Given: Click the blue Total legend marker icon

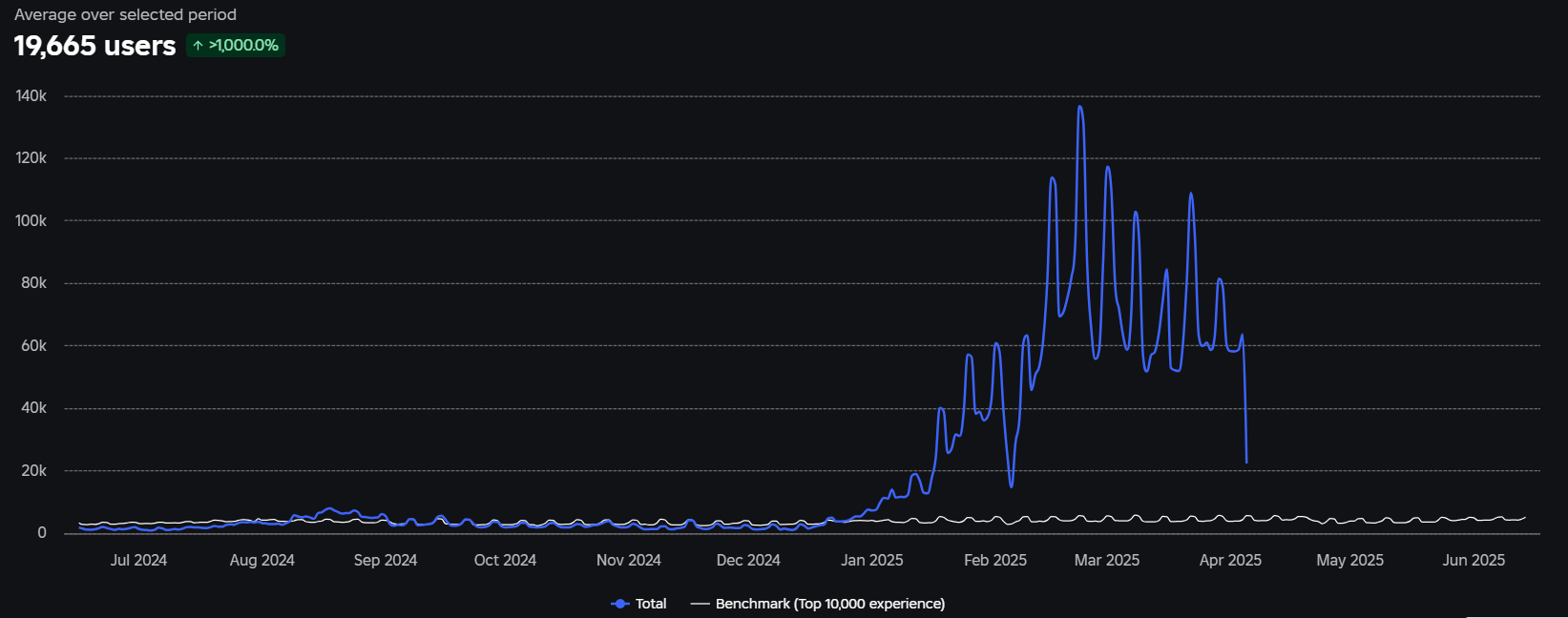Looking at the screenshot, I should [619, 604].
